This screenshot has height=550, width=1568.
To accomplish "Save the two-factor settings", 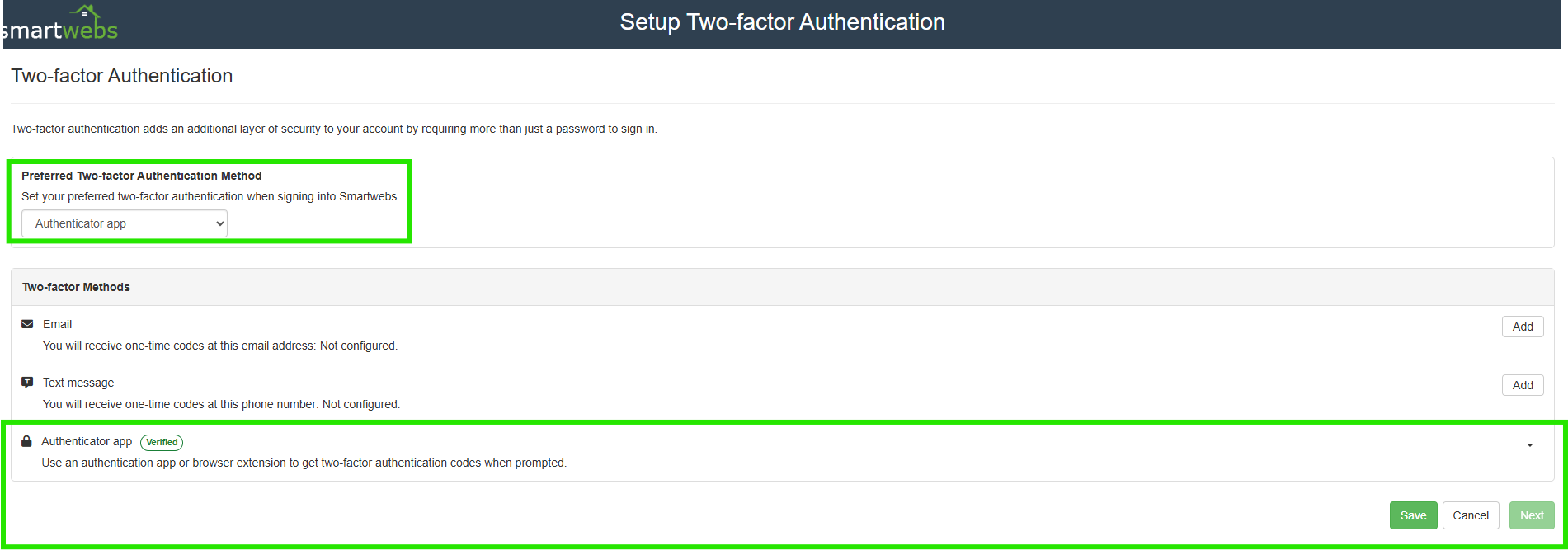I will (1413, 515).
